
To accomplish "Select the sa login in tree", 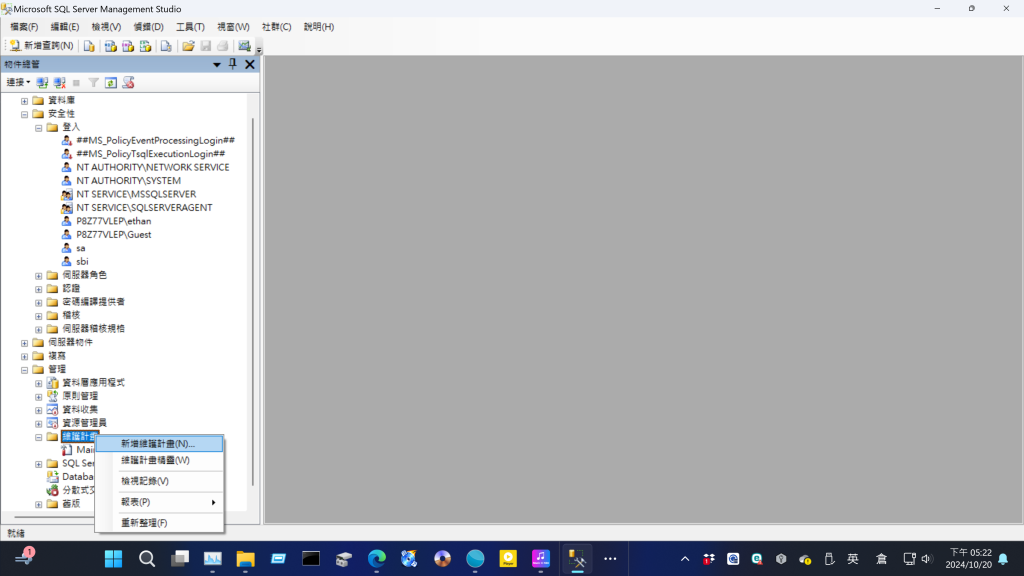I will [x=81, y=248].
